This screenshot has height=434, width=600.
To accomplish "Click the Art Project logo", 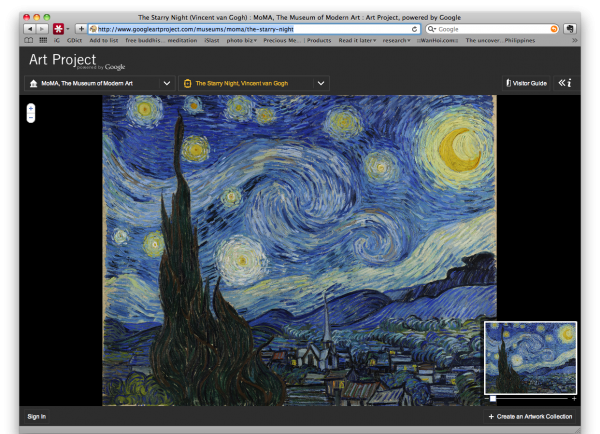I will pos(77,61).
